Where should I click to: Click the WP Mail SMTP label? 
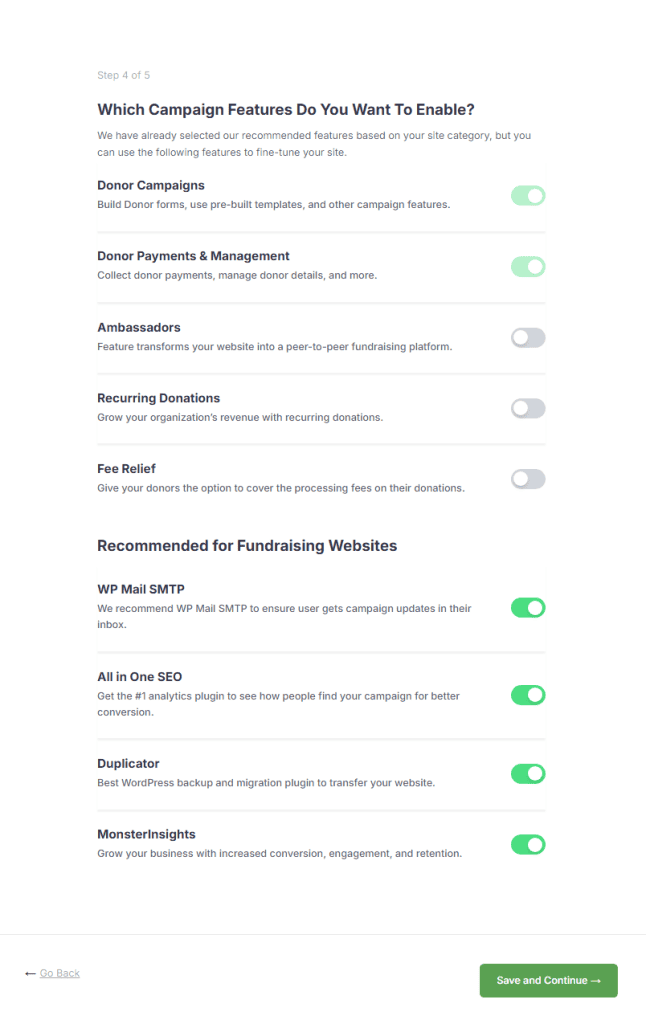click(143, 589)
